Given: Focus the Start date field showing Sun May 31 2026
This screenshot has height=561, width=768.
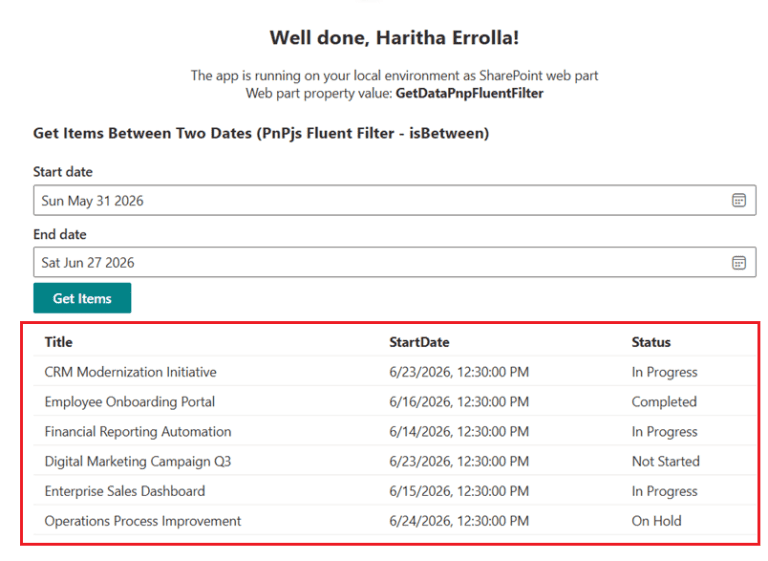Looking at the screenshot, I should (x=395, y=200).
